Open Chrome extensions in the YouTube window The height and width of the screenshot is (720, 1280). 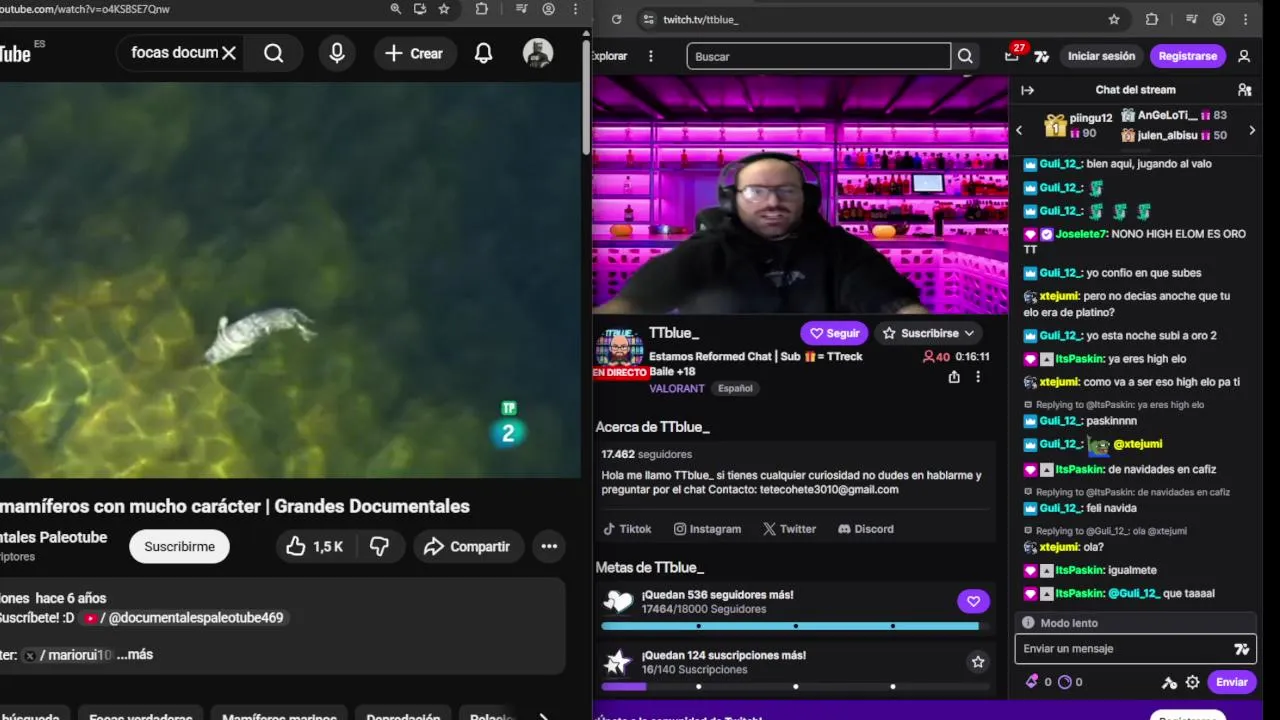(x=482, y=9)
